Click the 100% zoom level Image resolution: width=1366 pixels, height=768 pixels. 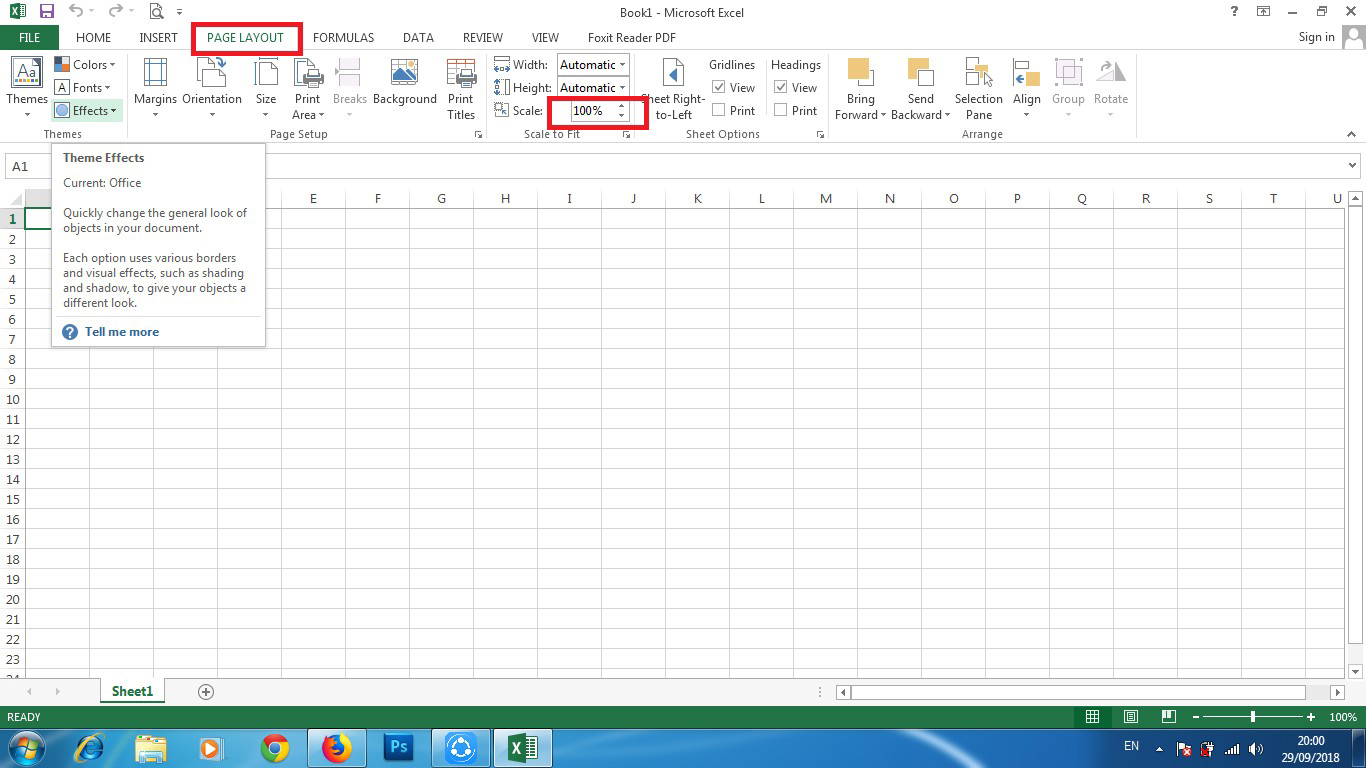1343,717
